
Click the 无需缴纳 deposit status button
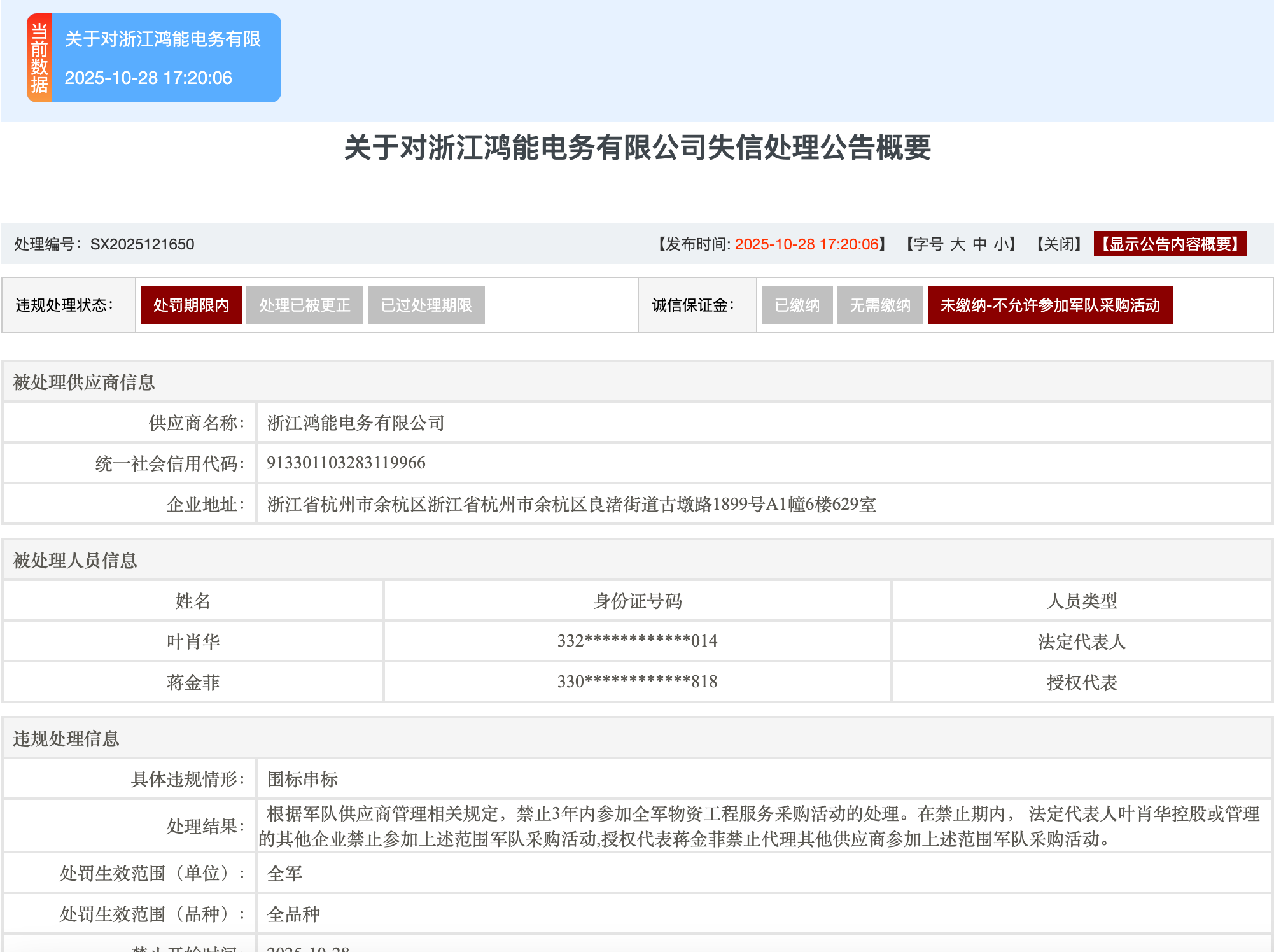pyautogui.click(x=879, y=305)
